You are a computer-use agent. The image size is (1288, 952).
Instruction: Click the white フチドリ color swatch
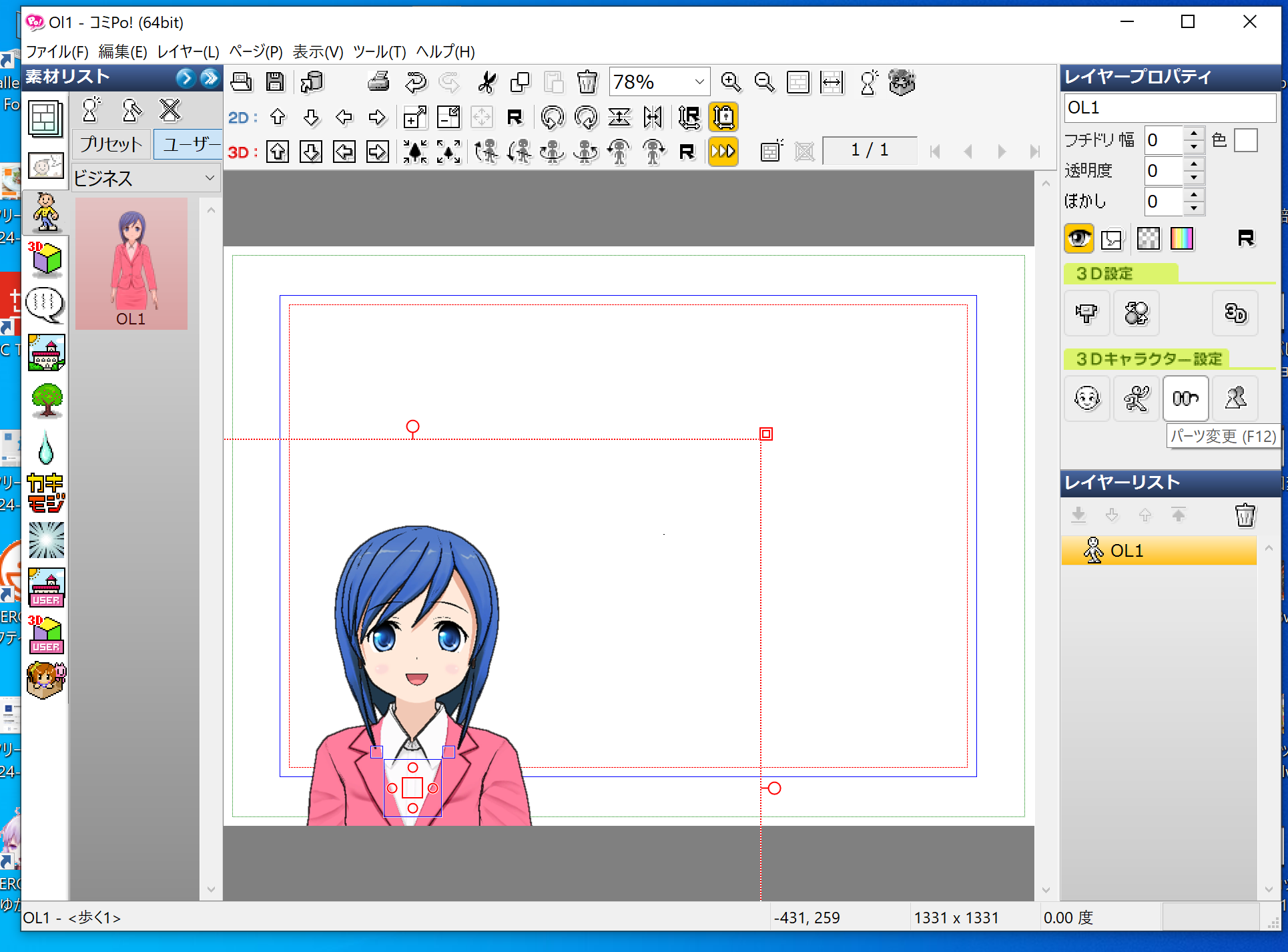tap(1245, 140)
